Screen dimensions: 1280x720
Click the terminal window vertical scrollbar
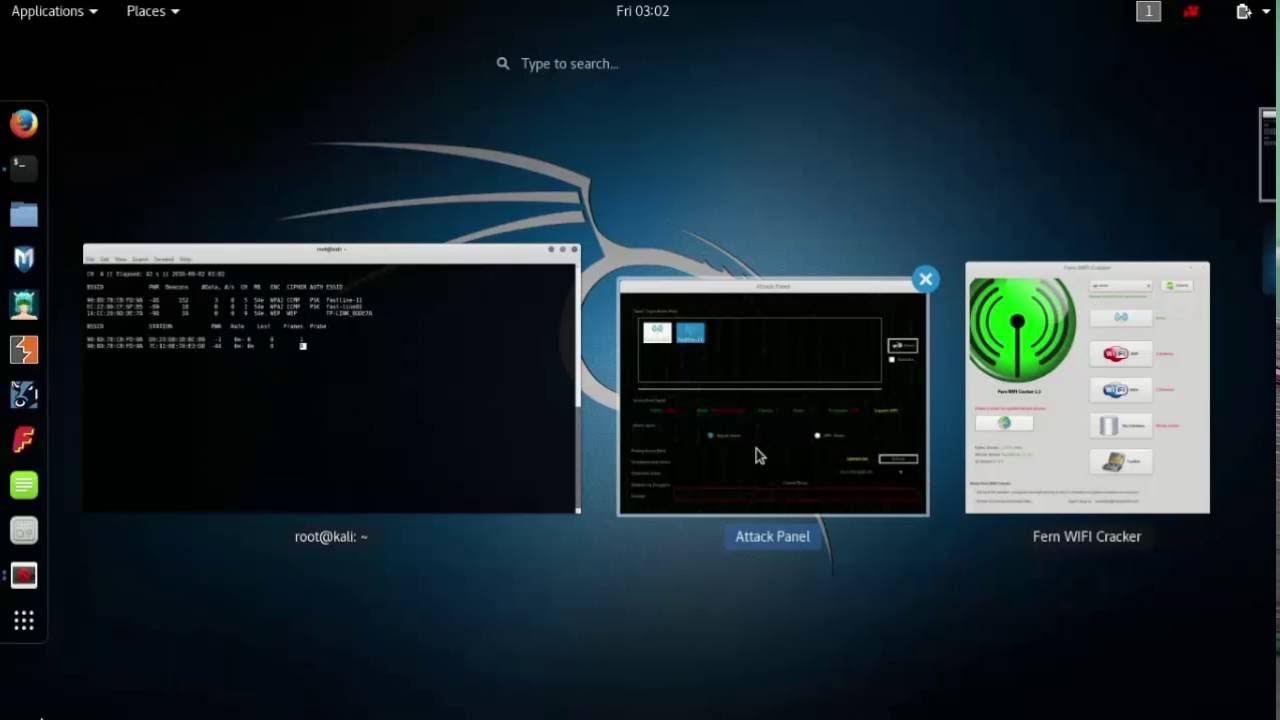[577, 388]
